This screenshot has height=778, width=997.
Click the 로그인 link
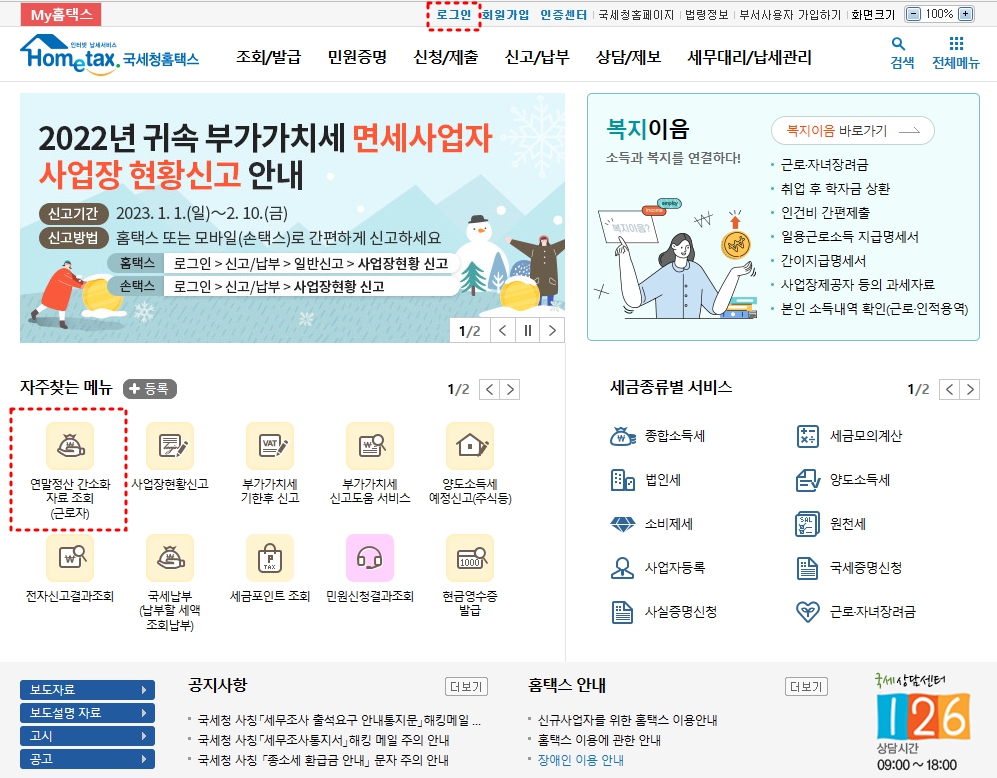tap(453, 15)
